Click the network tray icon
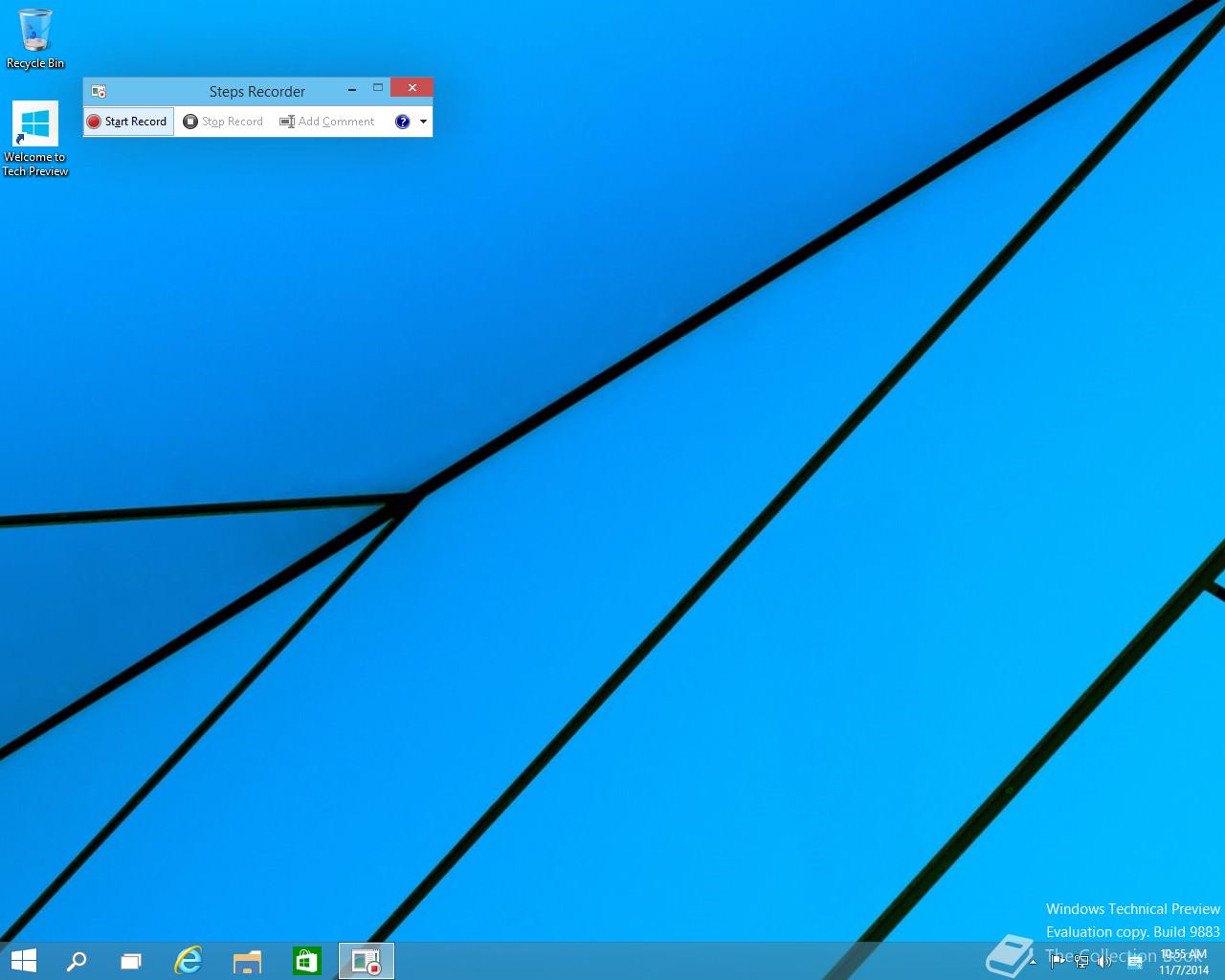This screenshot has height=980, width=1225. pyautogui.click(x=1081, y=962)
